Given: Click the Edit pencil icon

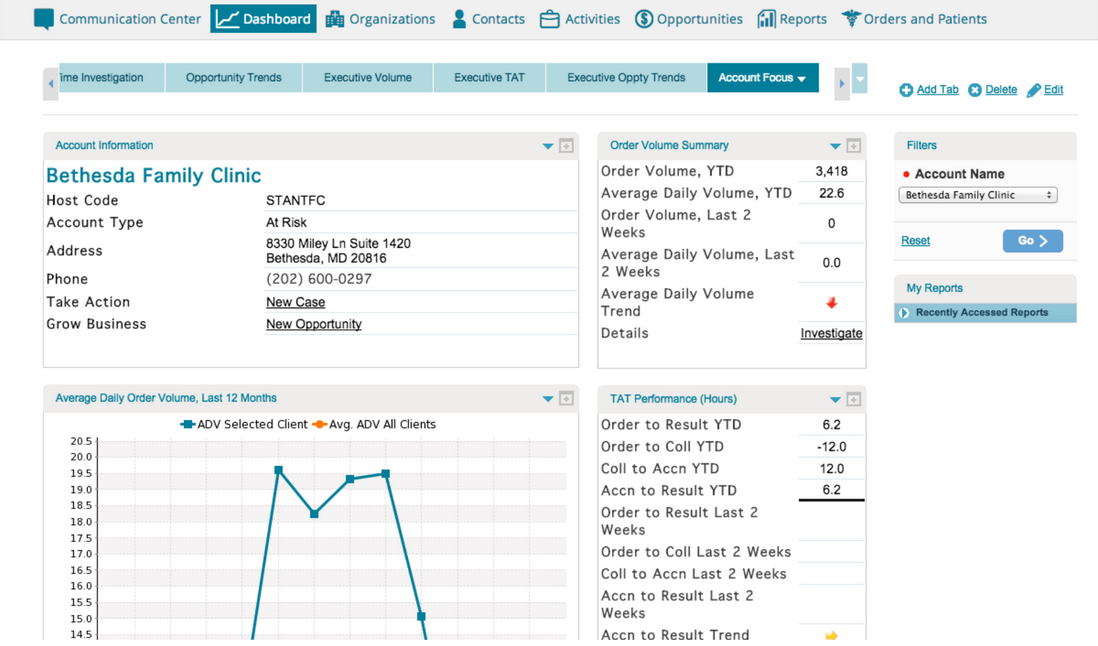Looking at the screenshot, I should click(1034, 90).
